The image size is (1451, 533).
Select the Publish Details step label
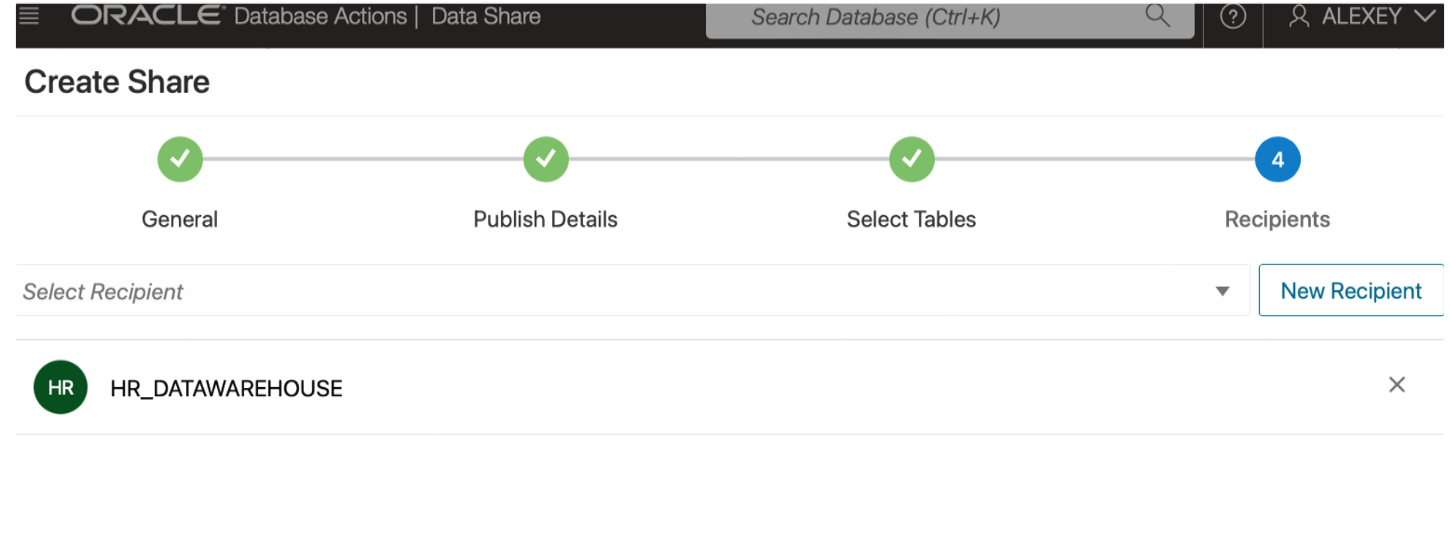coord(546,219)
